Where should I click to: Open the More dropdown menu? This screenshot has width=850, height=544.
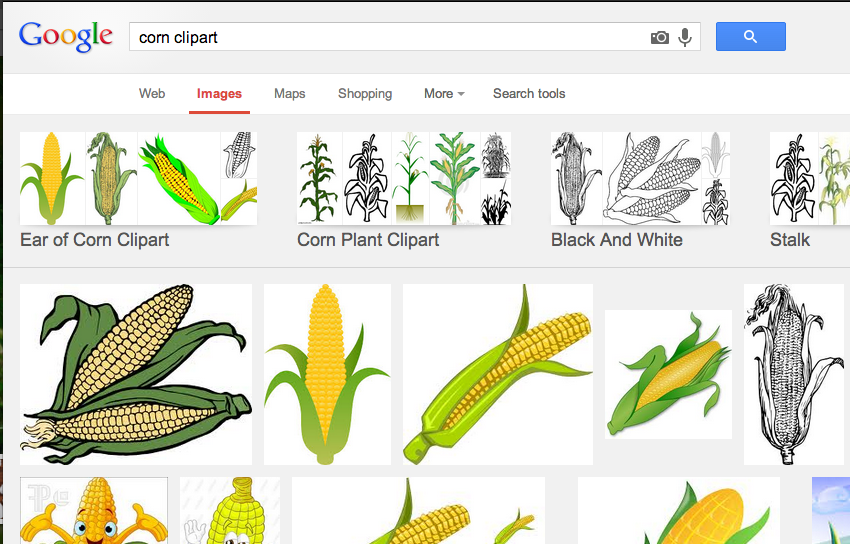[x=444, y=94]
